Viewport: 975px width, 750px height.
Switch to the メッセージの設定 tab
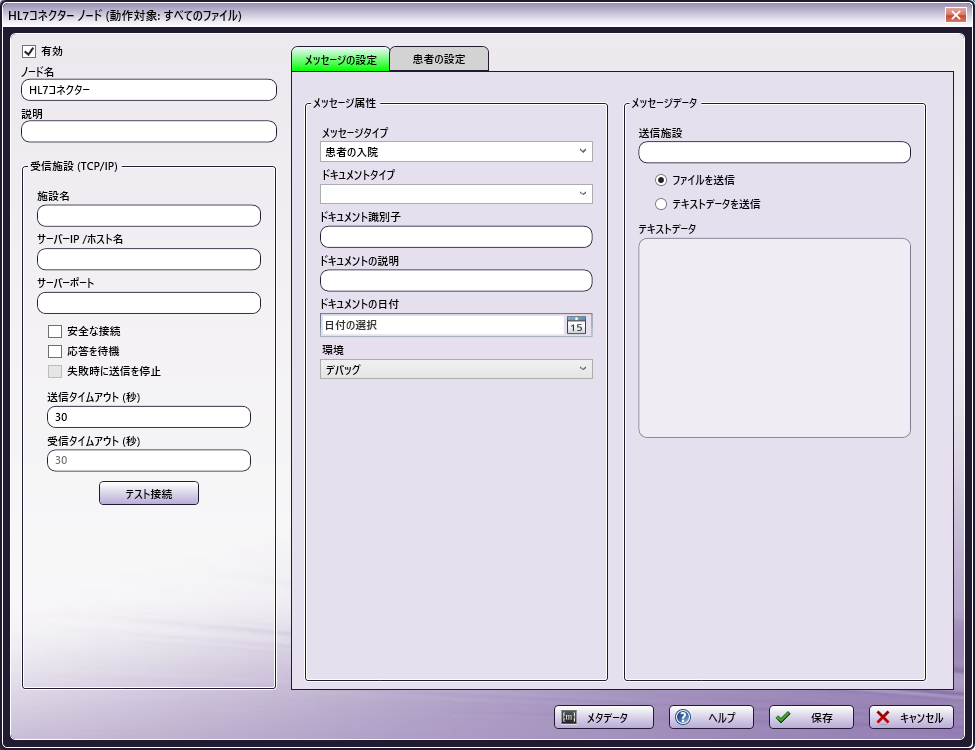coord(341,60)
